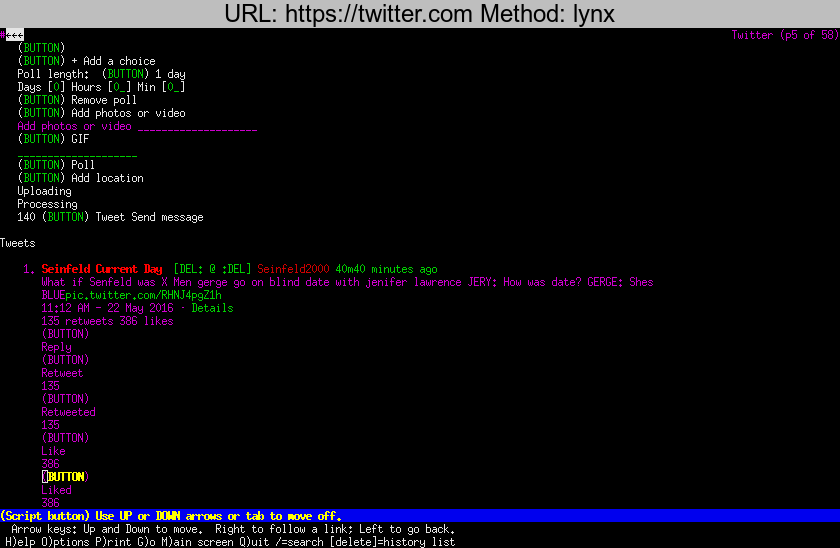Click the GIF button
Viewport: 840px width, 548px height.
[41, 139]
